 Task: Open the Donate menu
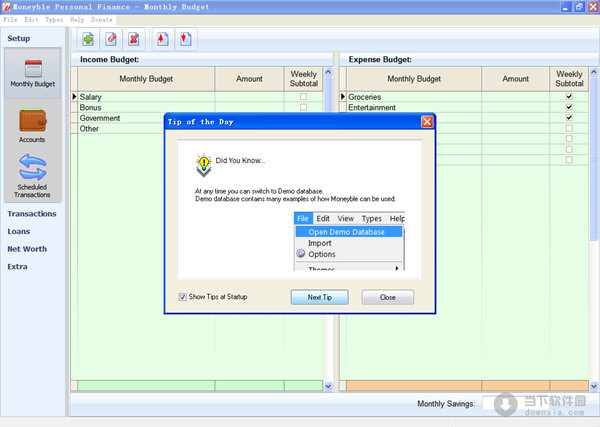coord(102,20)
